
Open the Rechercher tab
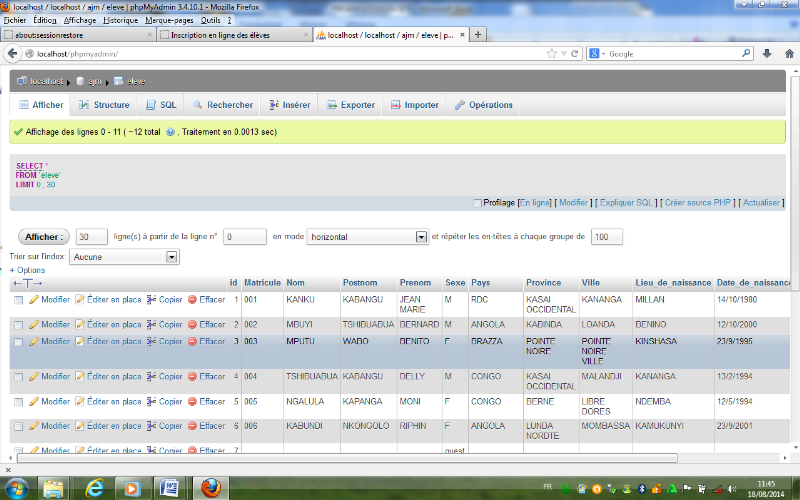223,105
